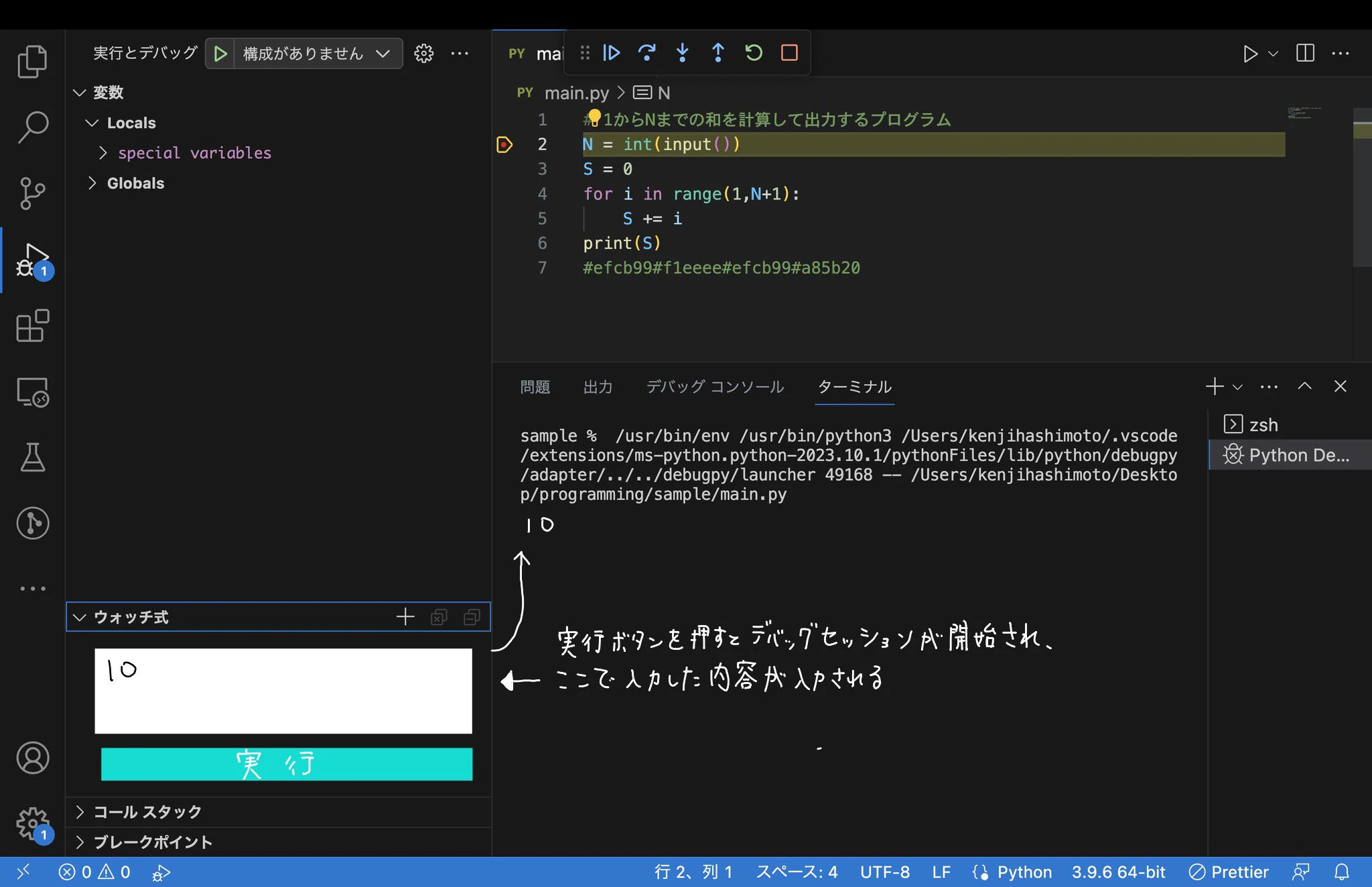Click Continue in debug toolbar
Viewport: 1372px width, 887px height.
click(x=611, y=52)
